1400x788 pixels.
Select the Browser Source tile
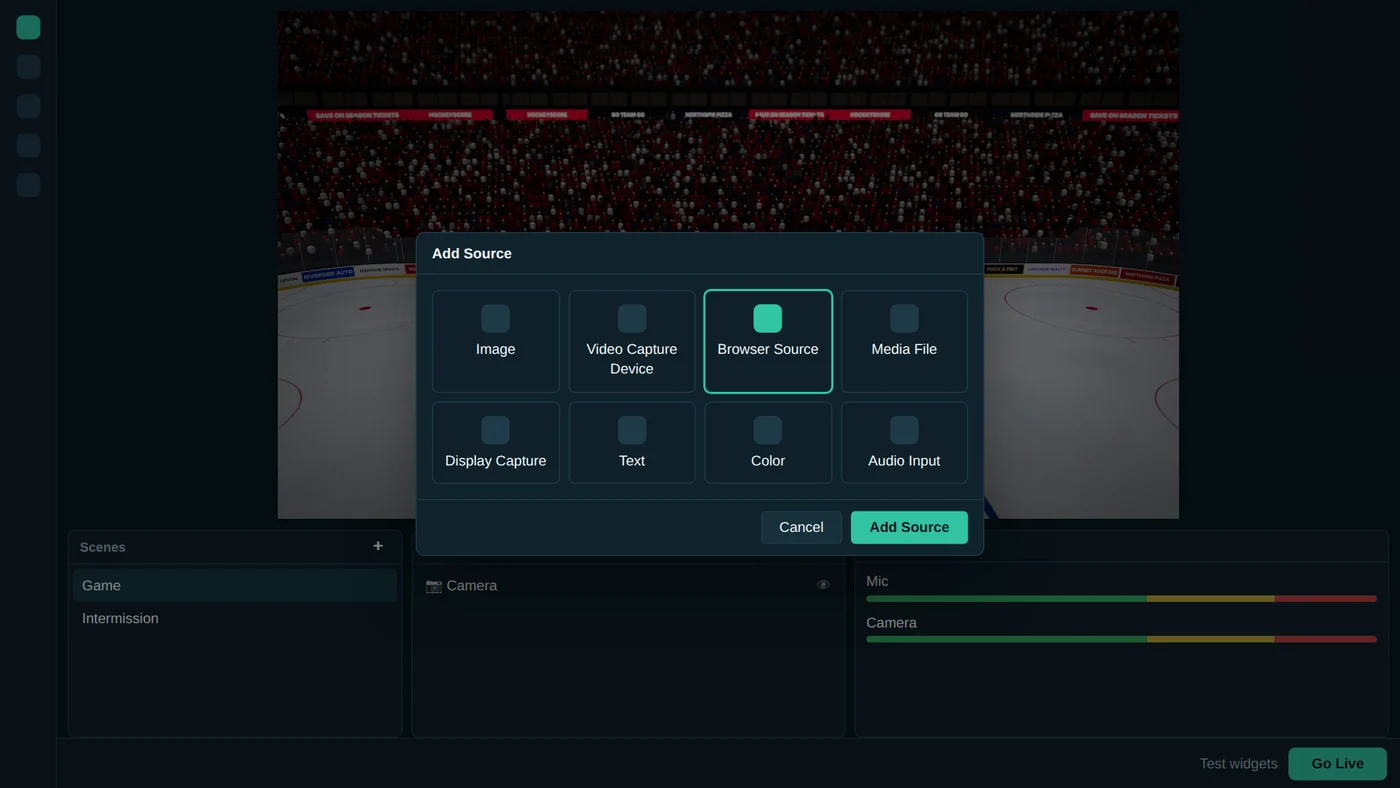(x=768, y=341)
